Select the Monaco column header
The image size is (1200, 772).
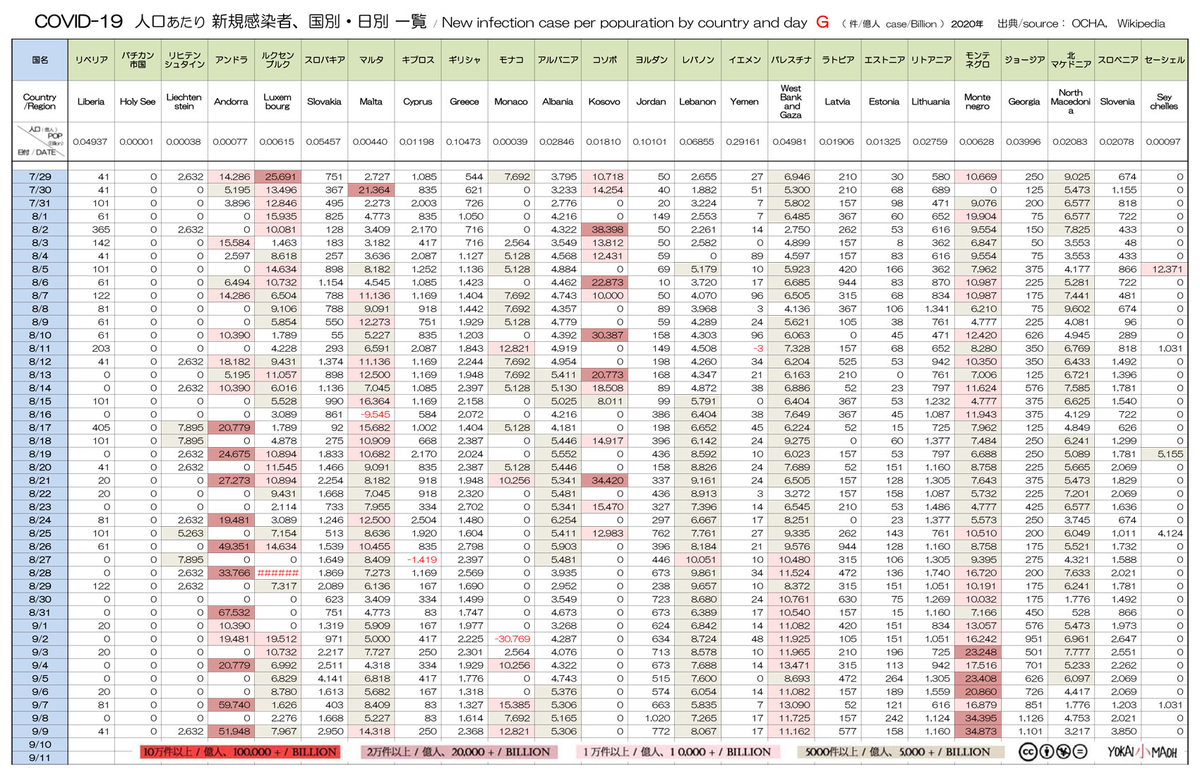[x=510, y=100]
